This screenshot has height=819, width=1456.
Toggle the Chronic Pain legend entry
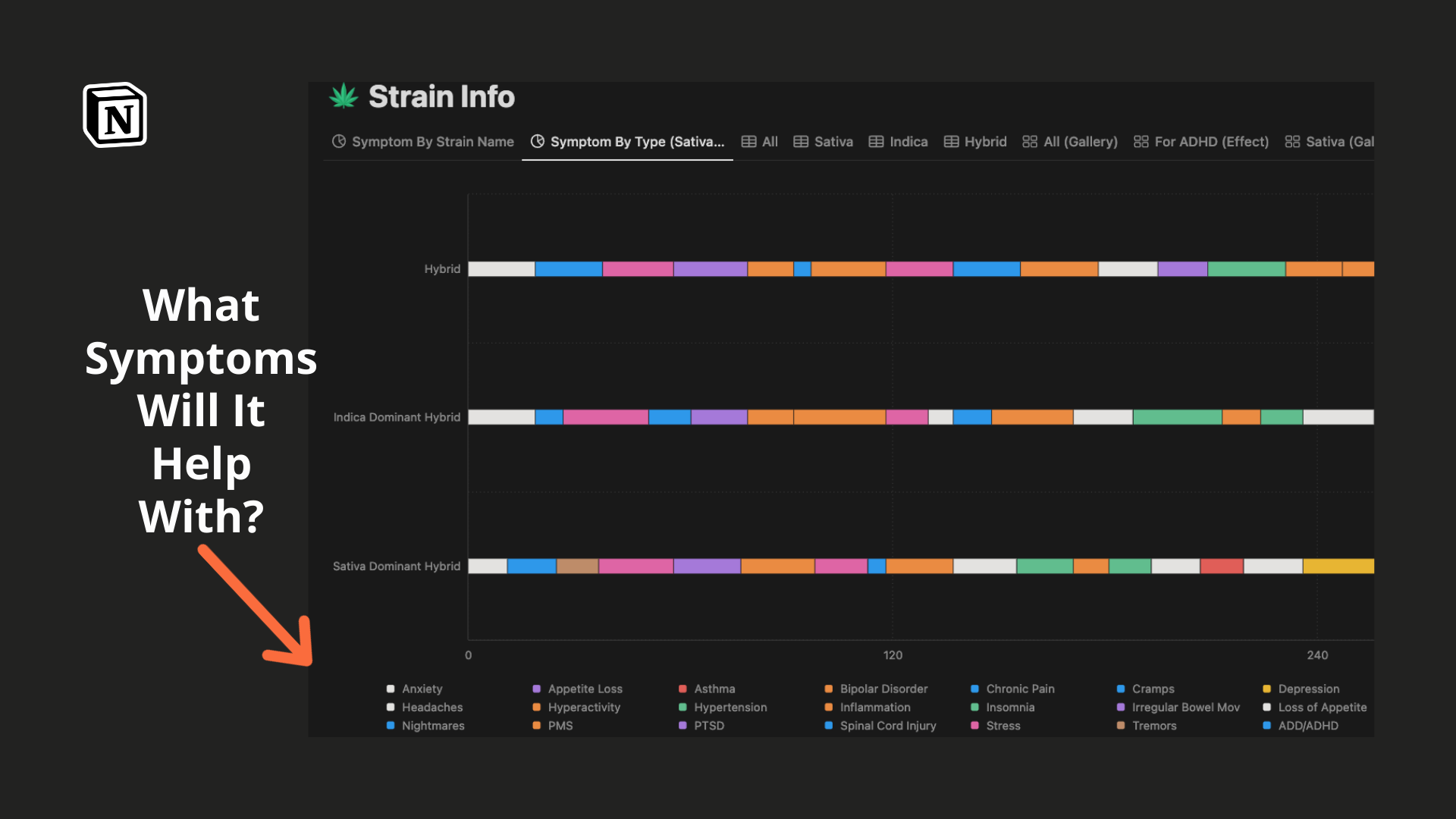click(x=1020, y=689)
